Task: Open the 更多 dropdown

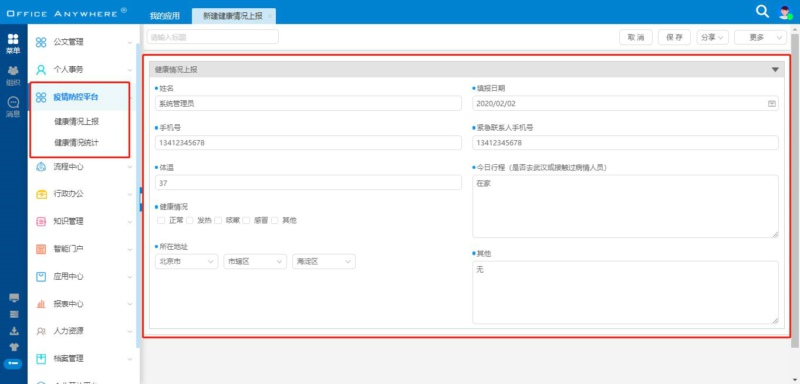Action: coord(760,37)
